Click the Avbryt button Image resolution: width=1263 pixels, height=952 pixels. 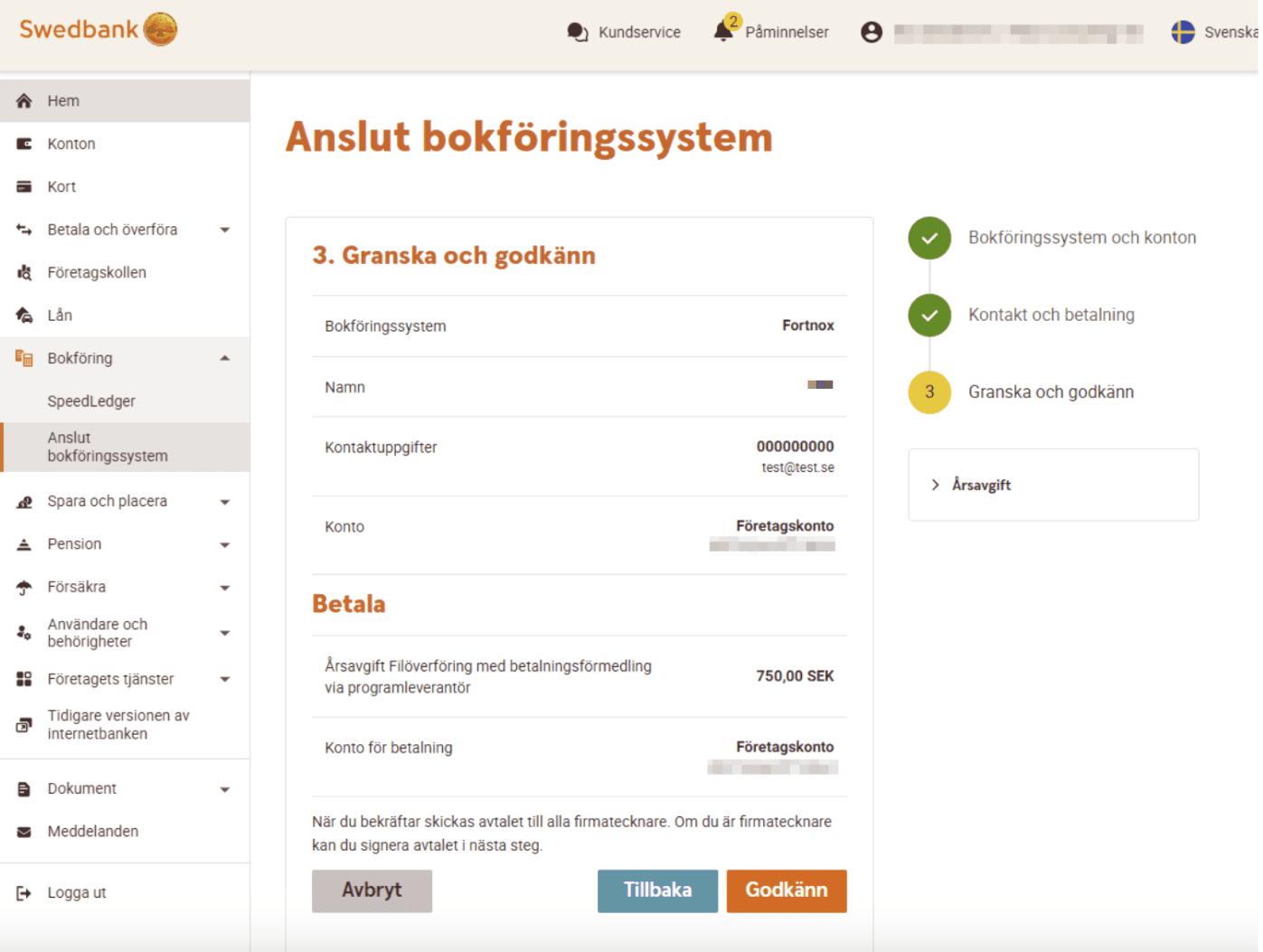[372, 891]
